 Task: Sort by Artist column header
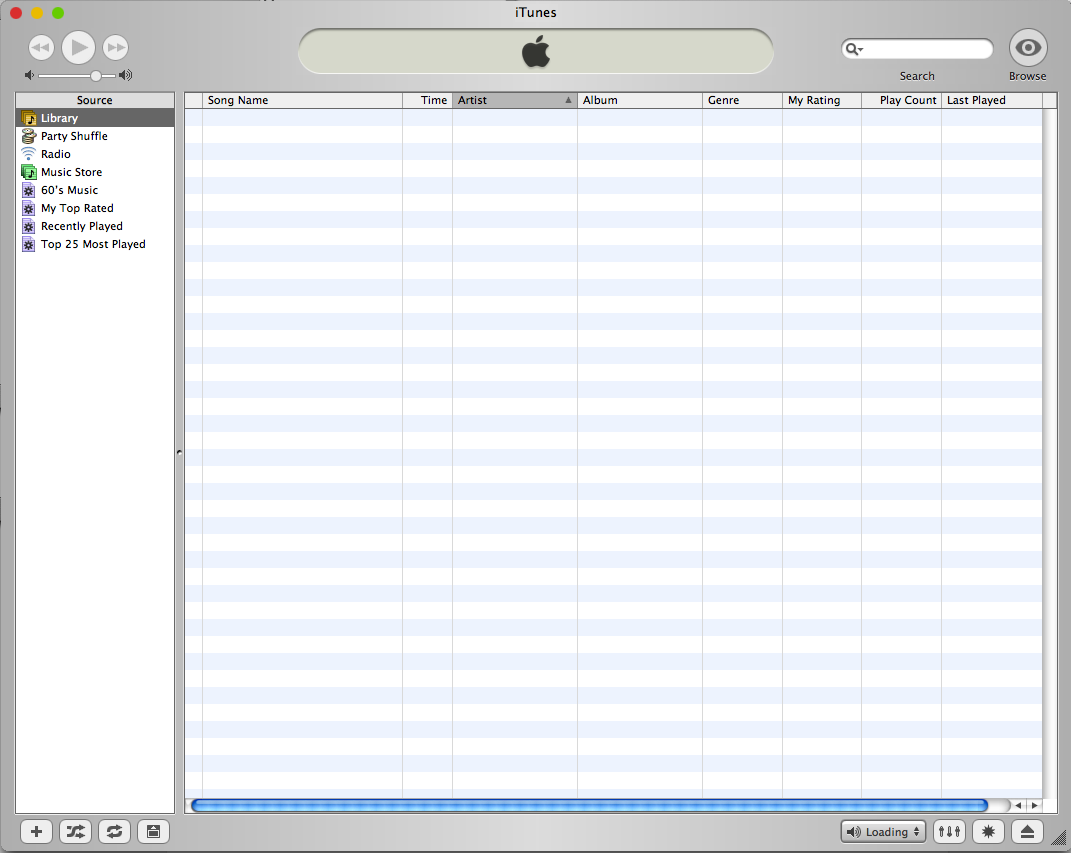pyautogui.click(x=514, y=100)
